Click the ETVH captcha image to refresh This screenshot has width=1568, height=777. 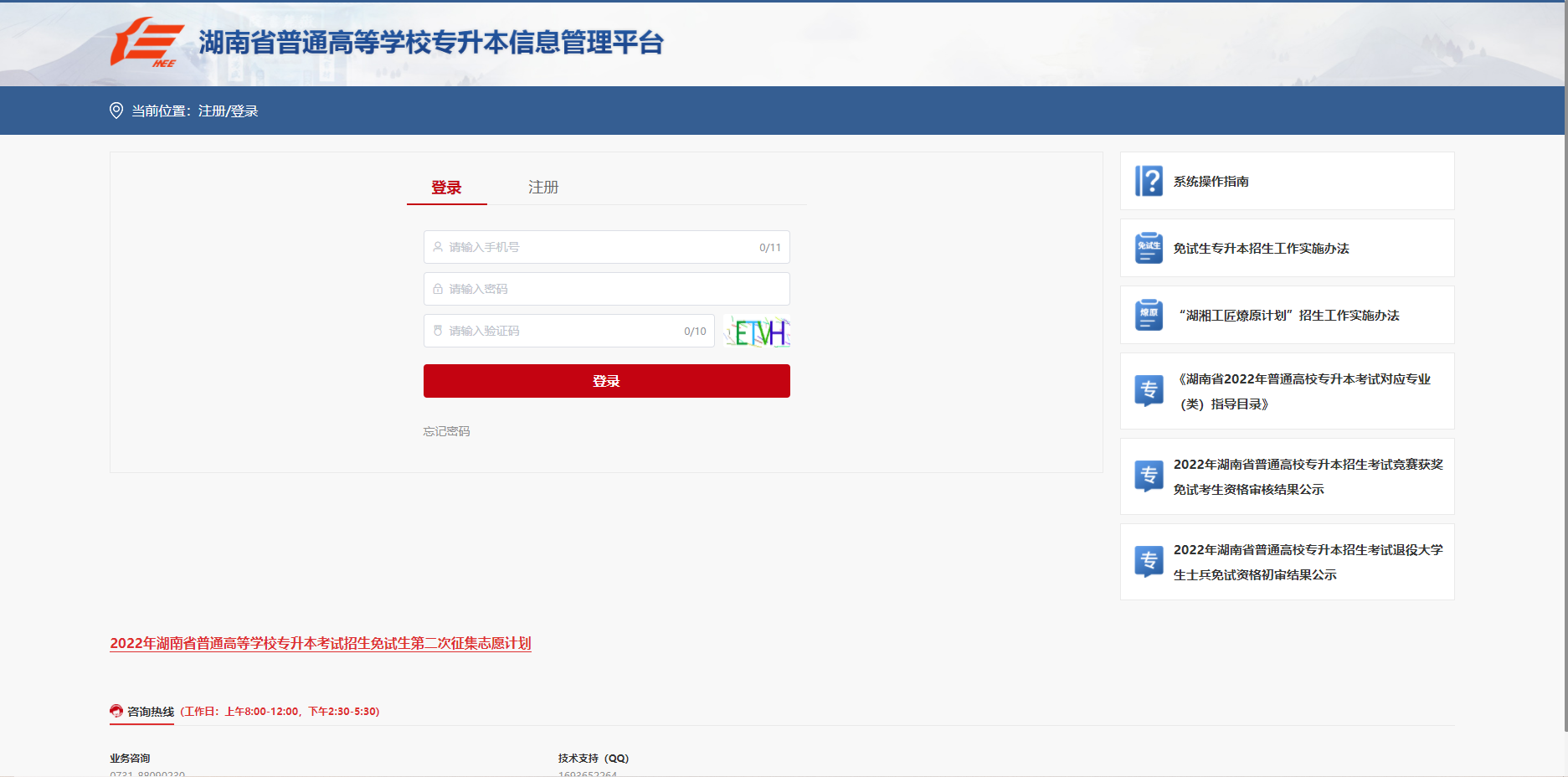point(756,331)
